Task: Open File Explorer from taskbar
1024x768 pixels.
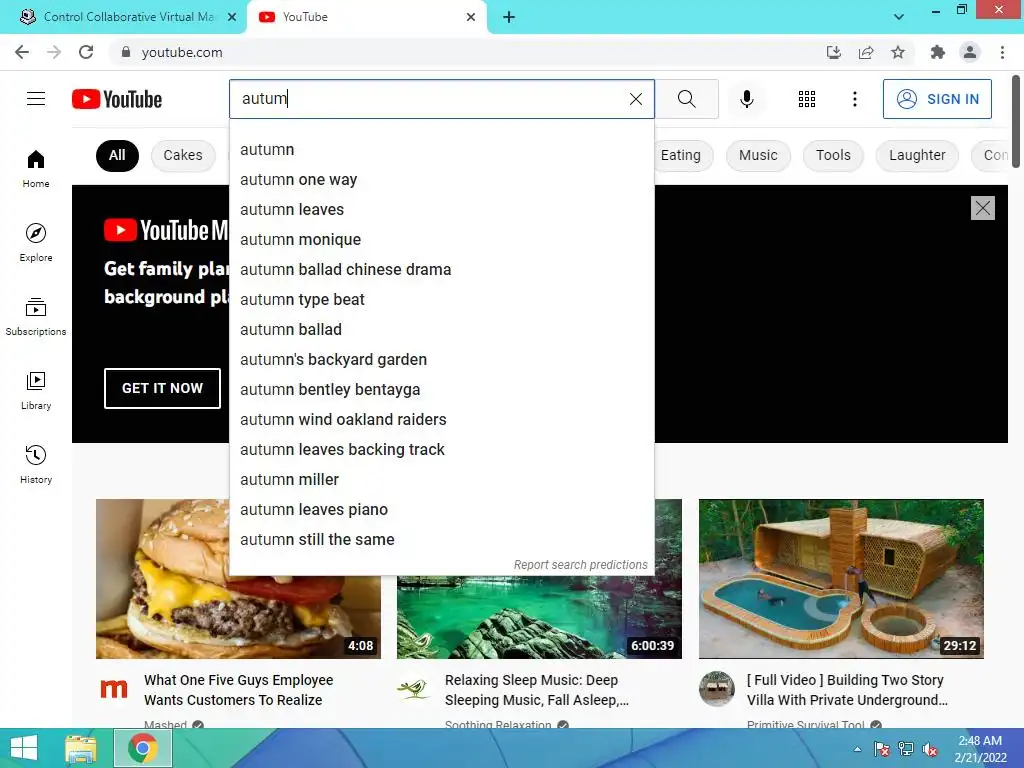Action: point(81,748)
